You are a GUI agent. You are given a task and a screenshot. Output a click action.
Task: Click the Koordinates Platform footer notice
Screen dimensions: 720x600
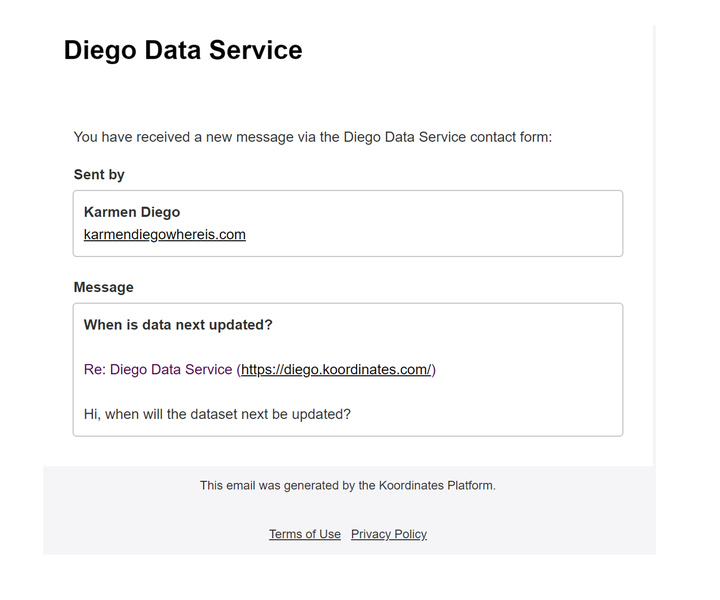[x=348, y=485]
